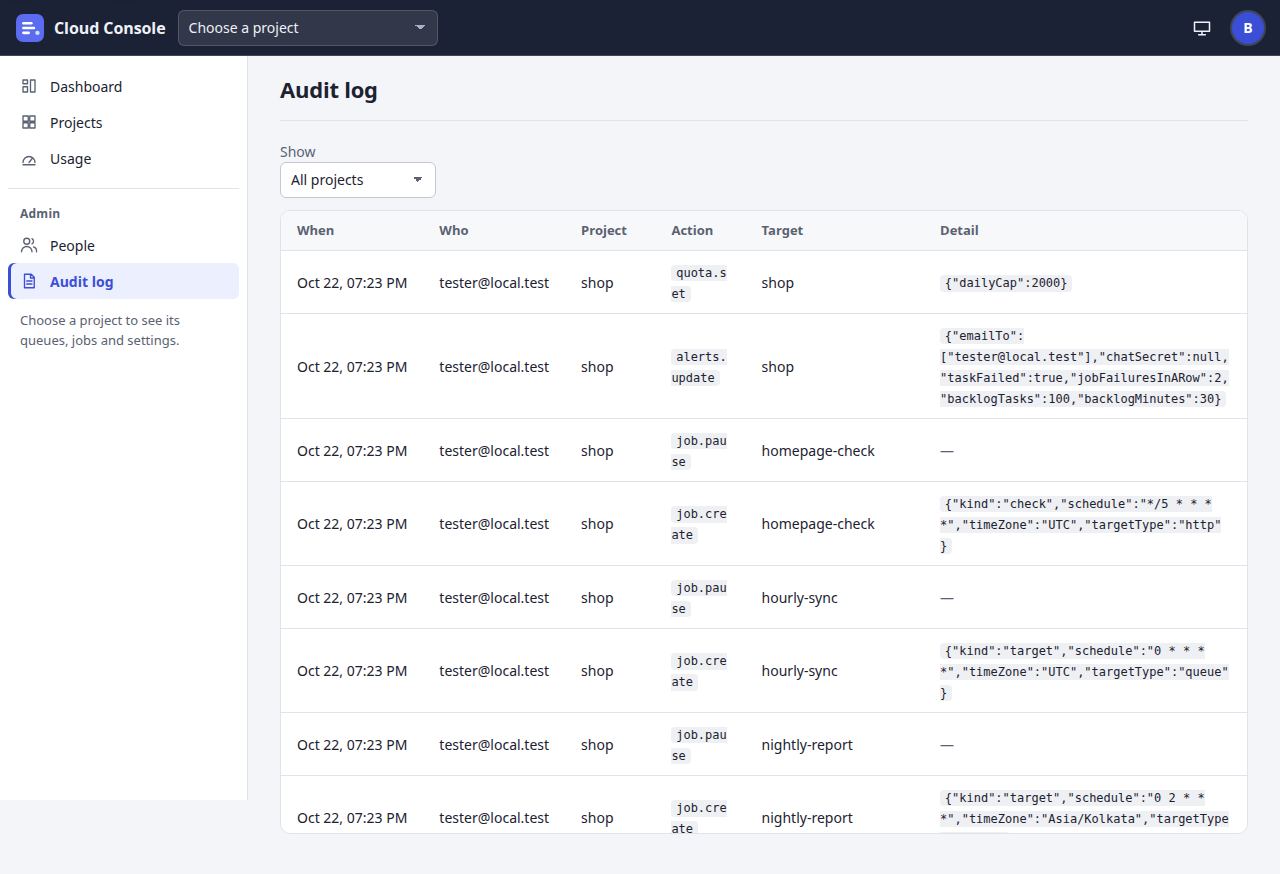
Task: Go to Dashboard in sidebar
Action: (124, 87)
